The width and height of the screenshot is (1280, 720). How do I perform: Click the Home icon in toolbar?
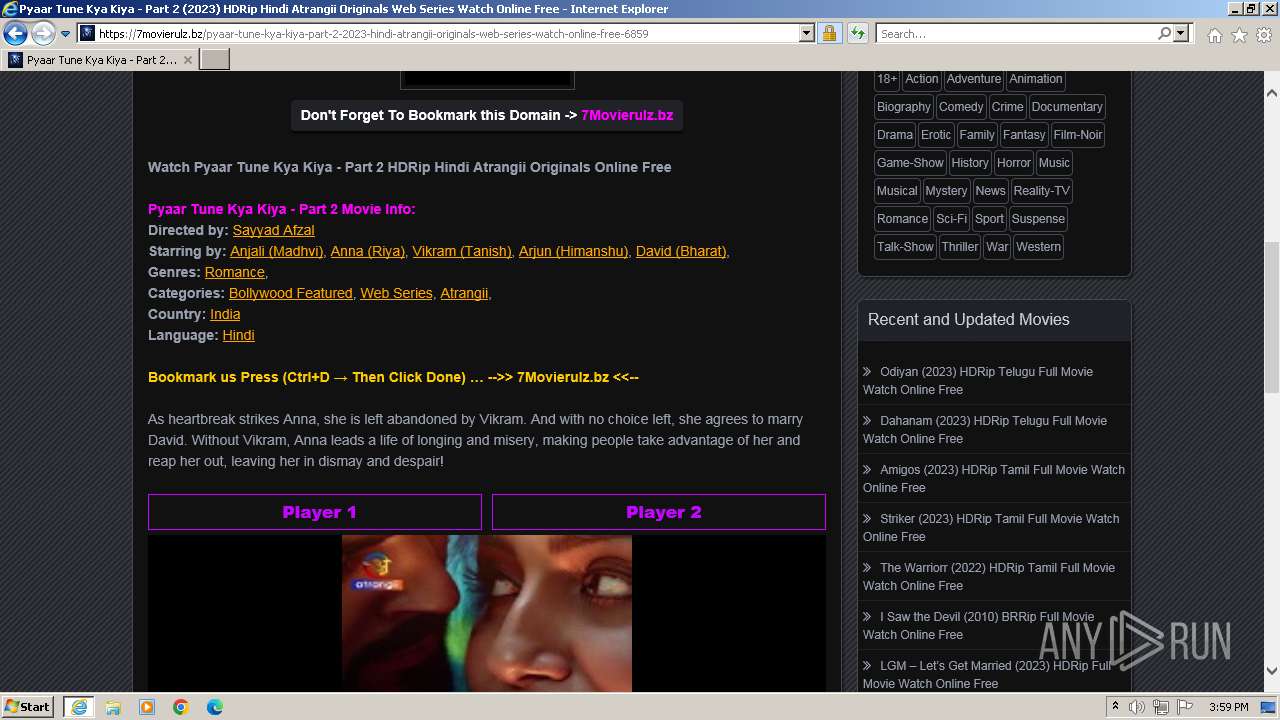pos(1214,35)
